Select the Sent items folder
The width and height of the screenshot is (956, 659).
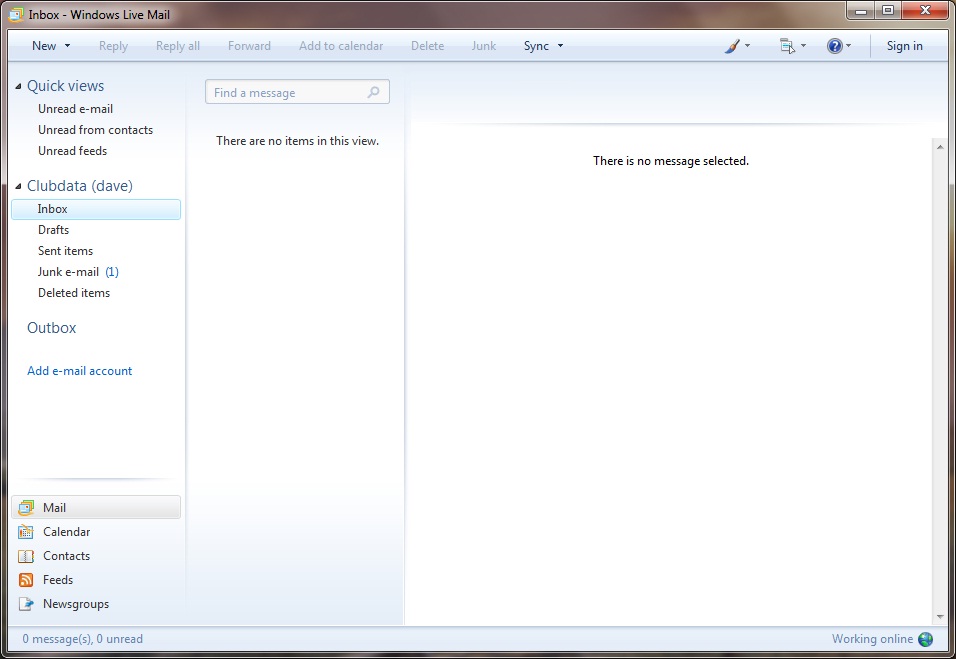click(65, 251)
